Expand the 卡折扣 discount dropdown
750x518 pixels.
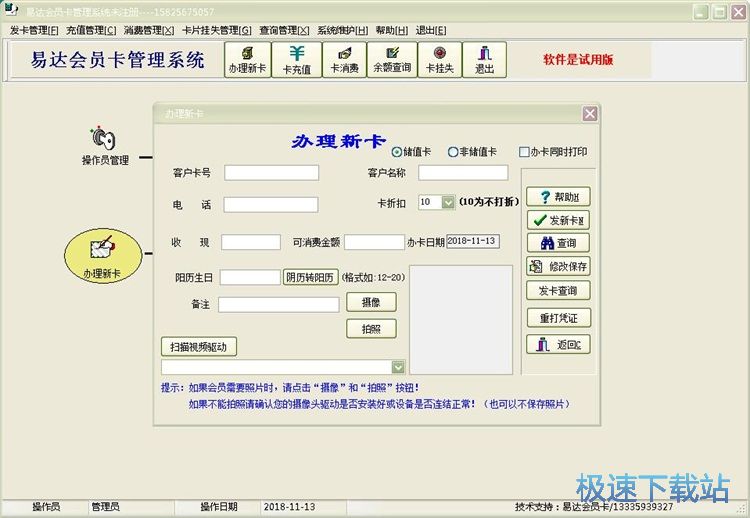pyautogui.click(x=450, y=202)
